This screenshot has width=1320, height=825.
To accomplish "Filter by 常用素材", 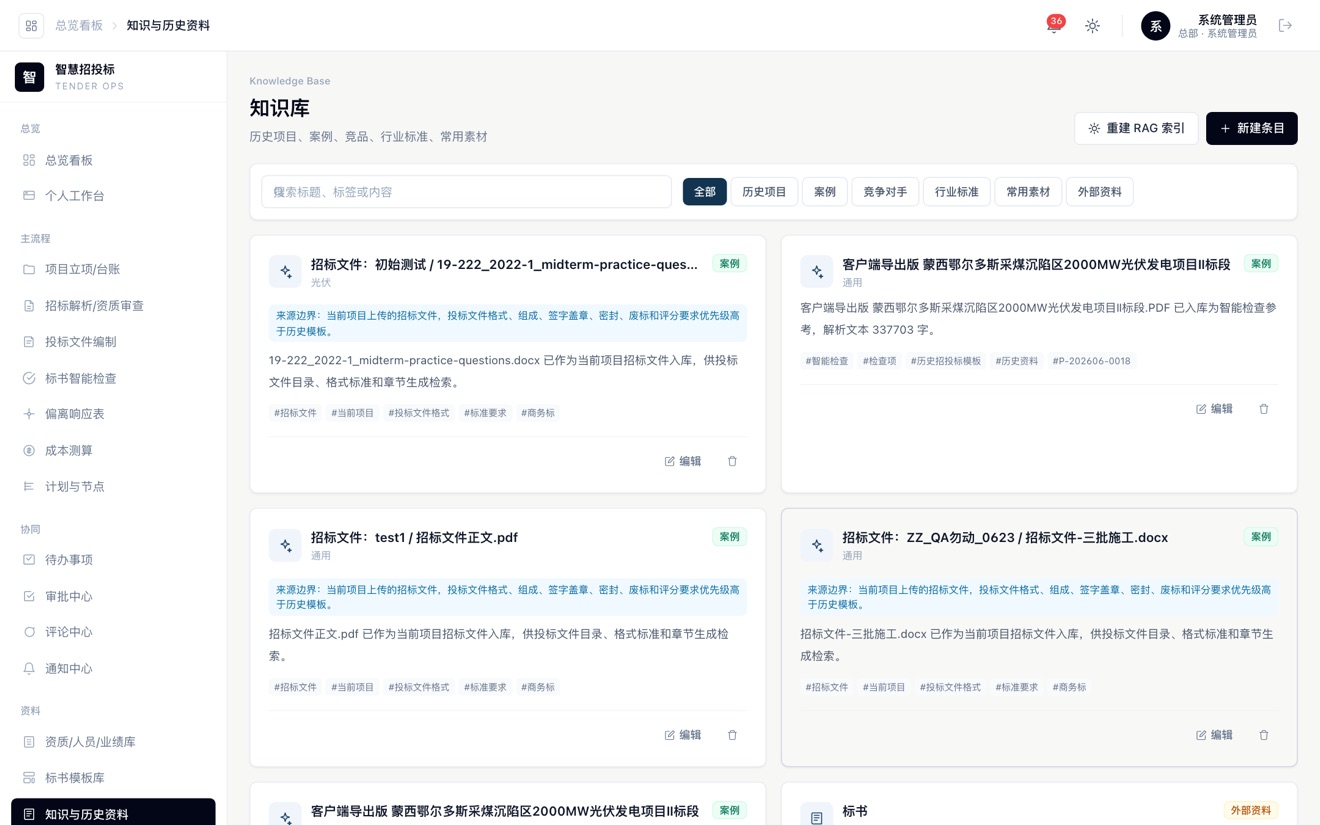I will tap(1028, 192).
